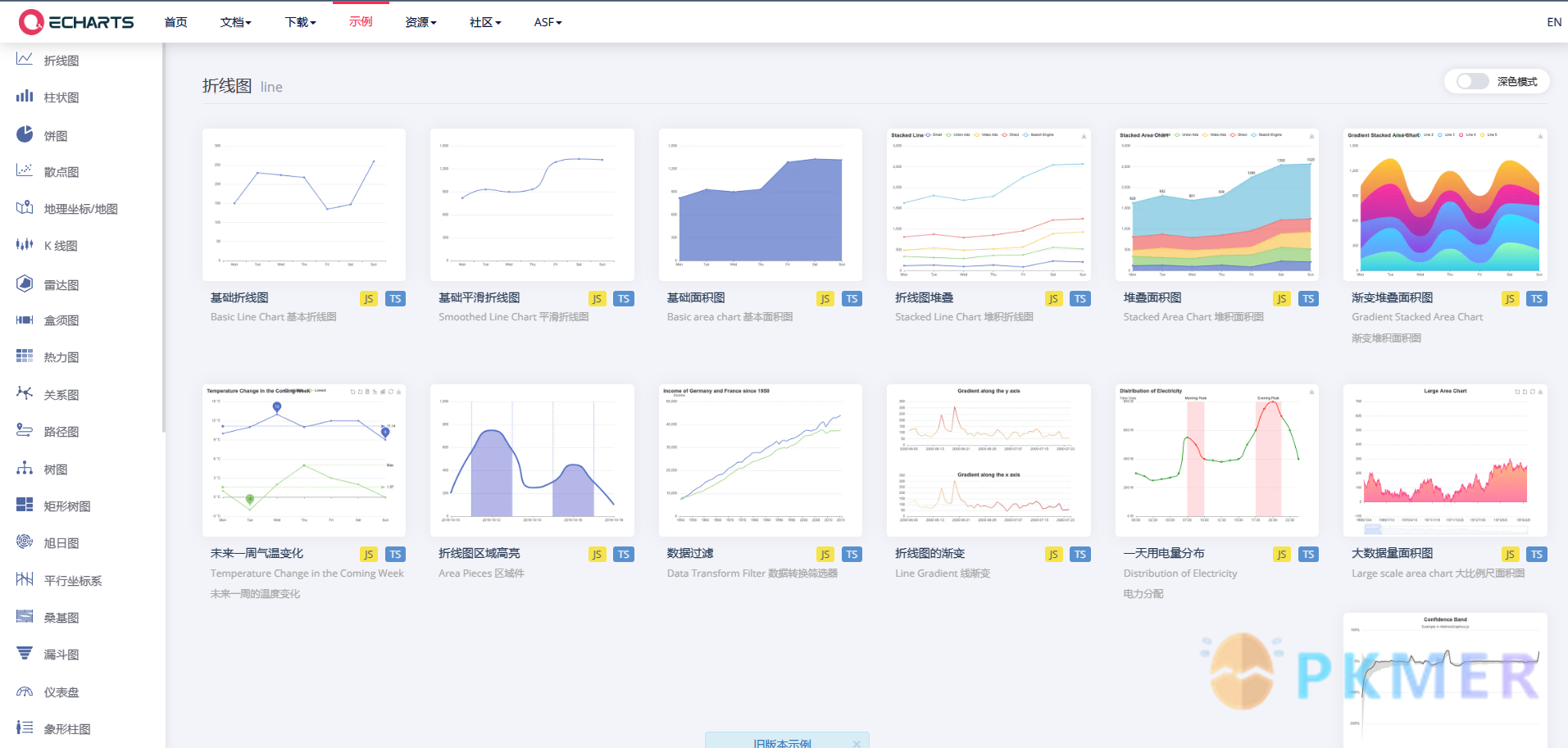The image size is (1568, 748).
Task: Click the 旧版本示例 banner link
Action: 782,742
